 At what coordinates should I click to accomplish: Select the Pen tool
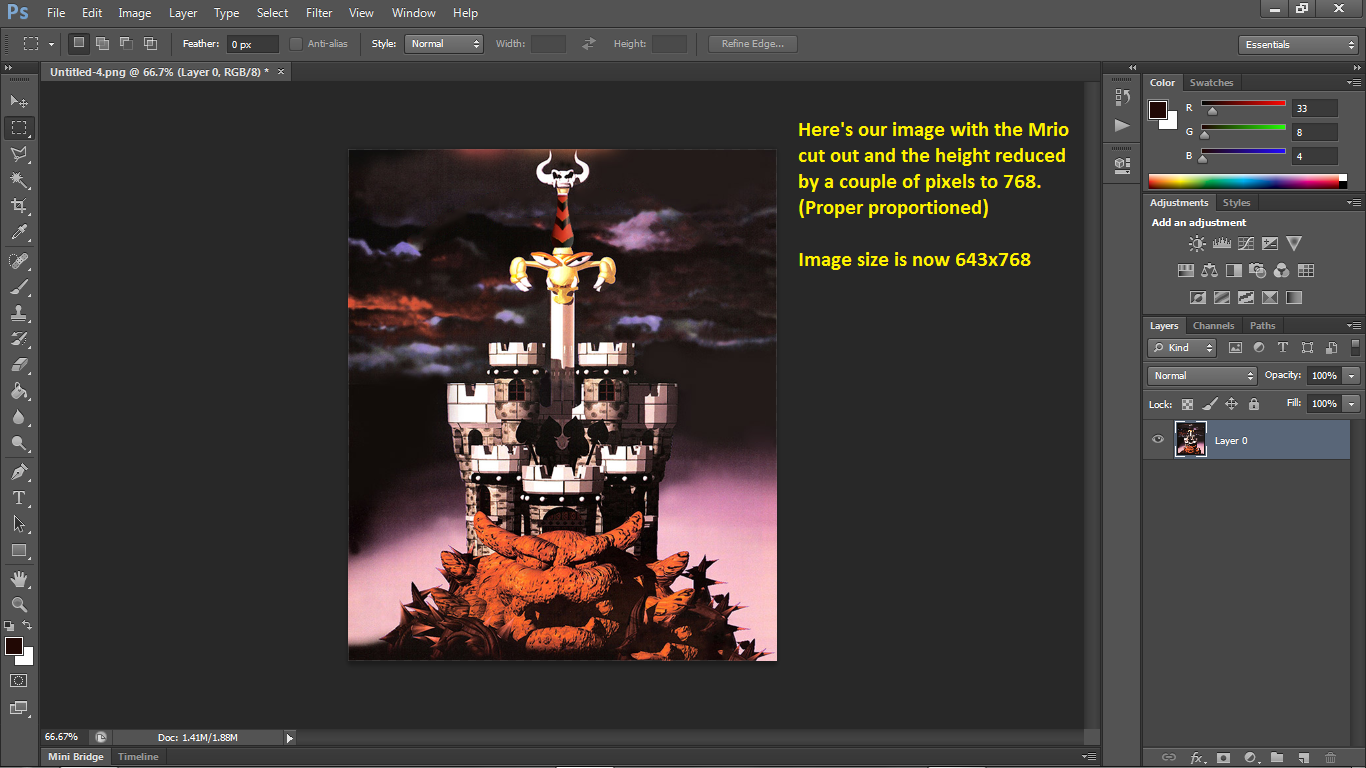click(19, 472)
